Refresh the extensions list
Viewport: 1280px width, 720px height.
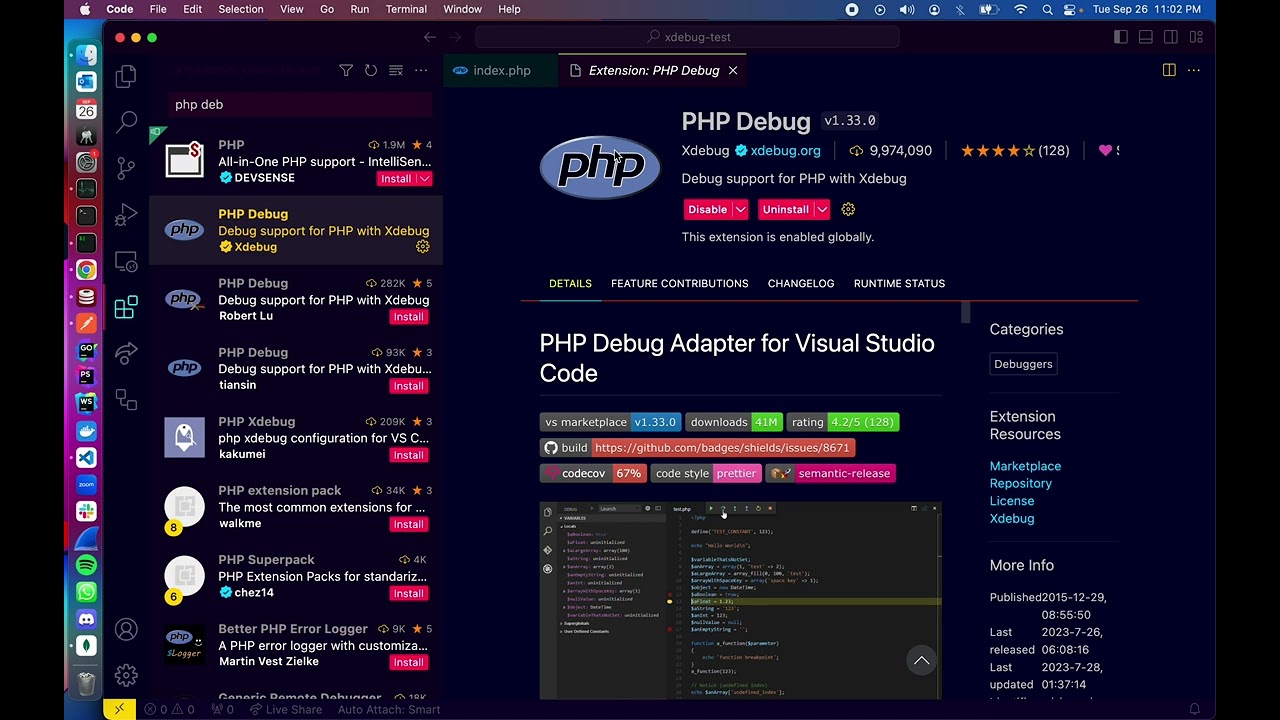point(371,70)
